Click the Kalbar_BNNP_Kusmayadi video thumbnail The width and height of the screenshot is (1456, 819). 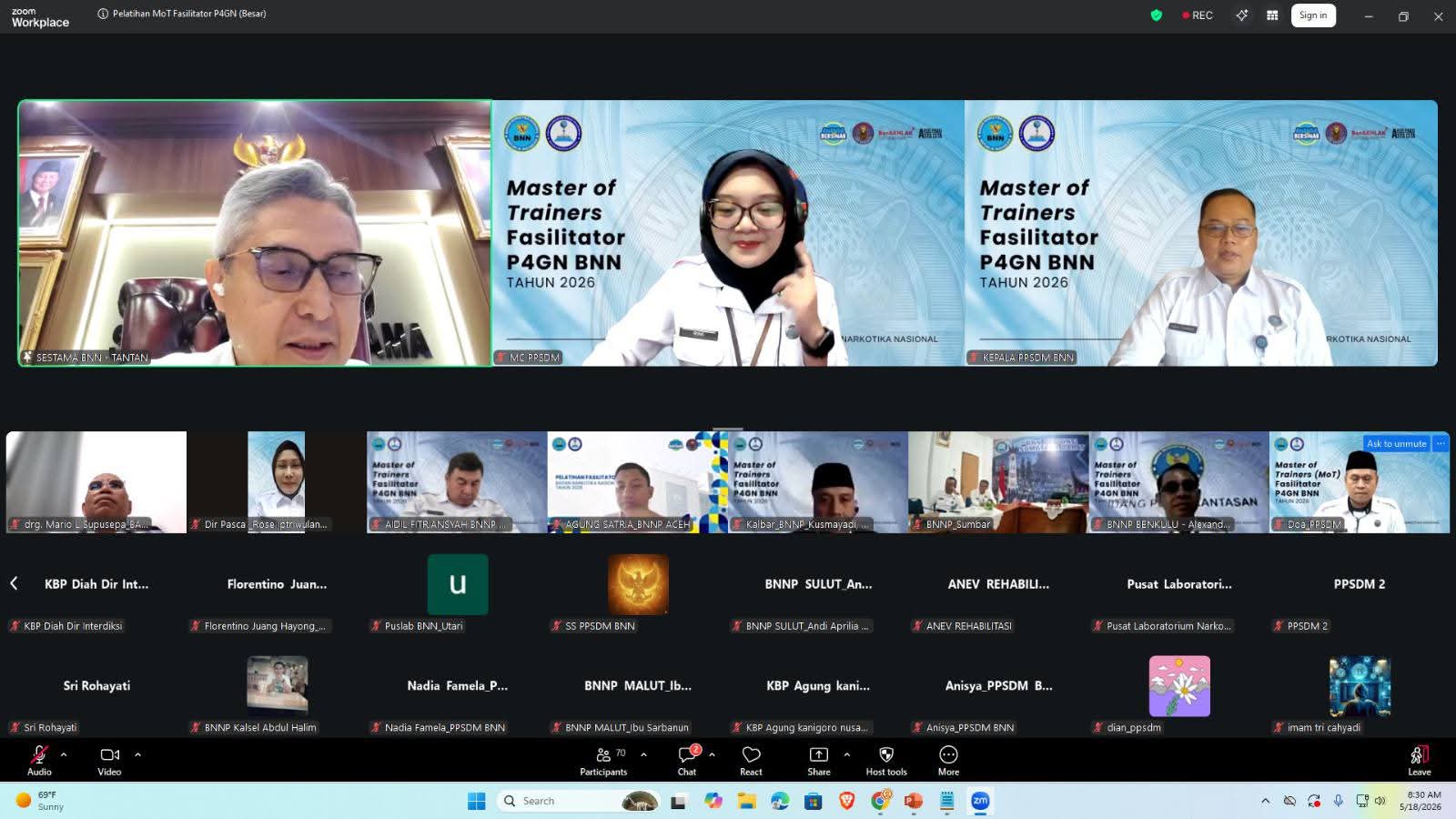click(x=818, y=482)
